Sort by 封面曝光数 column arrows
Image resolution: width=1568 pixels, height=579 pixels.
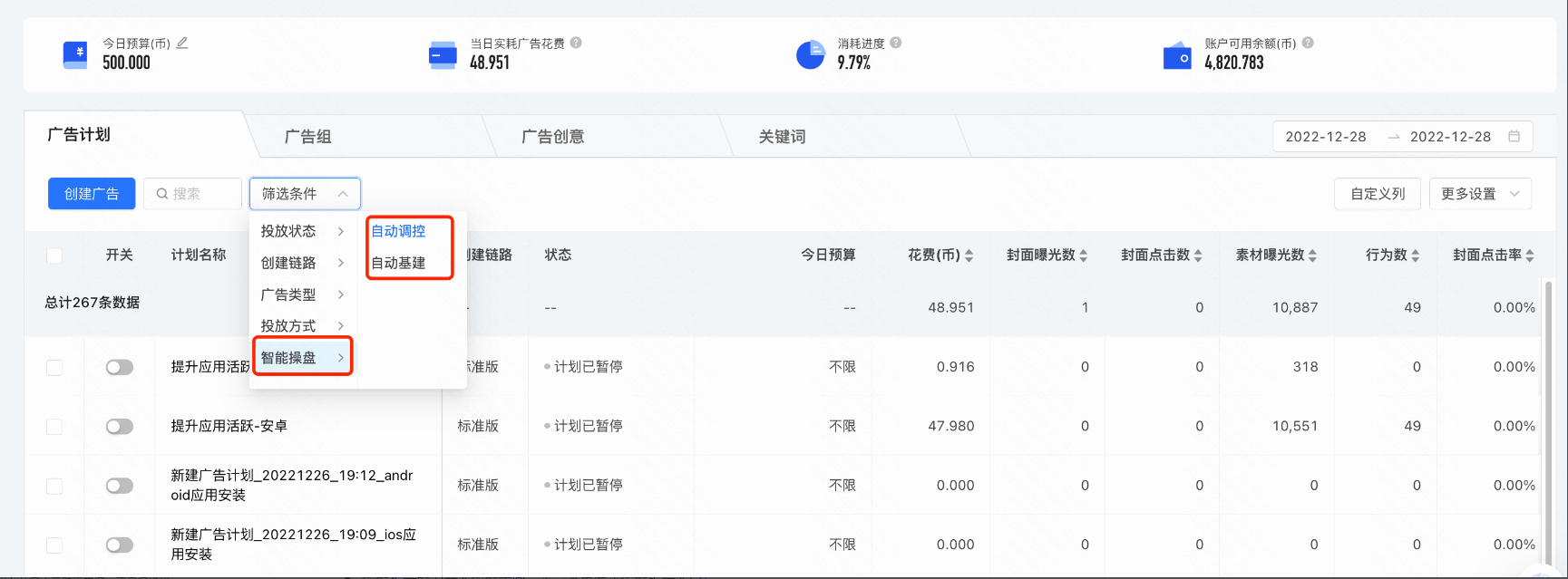[x=1084, y=256]
